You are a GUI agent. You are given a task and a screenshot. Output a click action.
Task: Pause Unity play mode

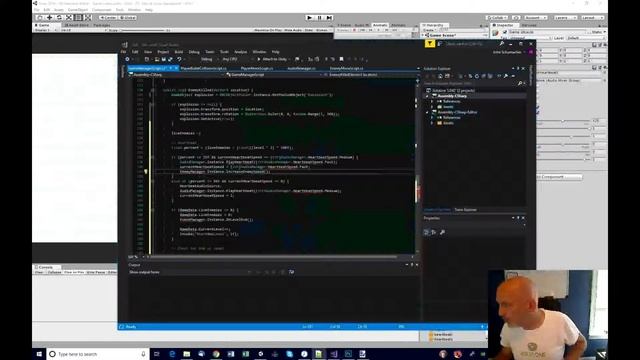(319, 18)
